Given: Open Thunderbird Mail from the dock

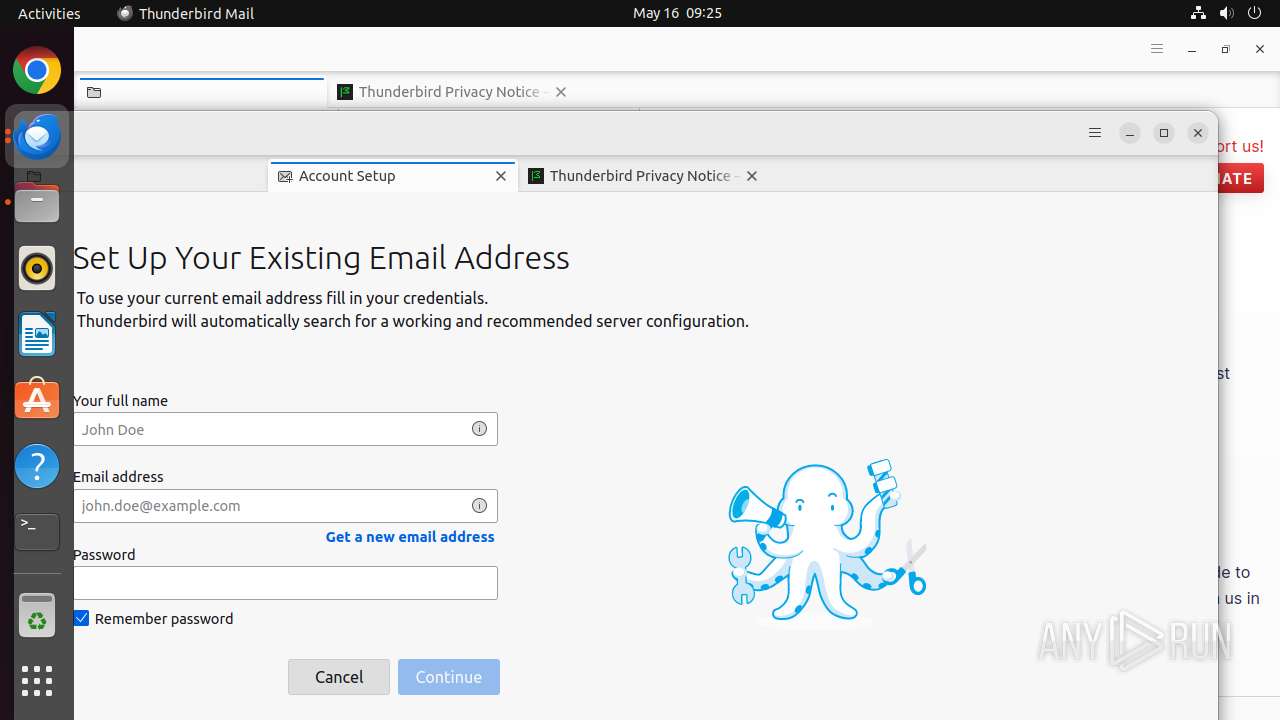Looking at the screenshot, I should (37, 136).
